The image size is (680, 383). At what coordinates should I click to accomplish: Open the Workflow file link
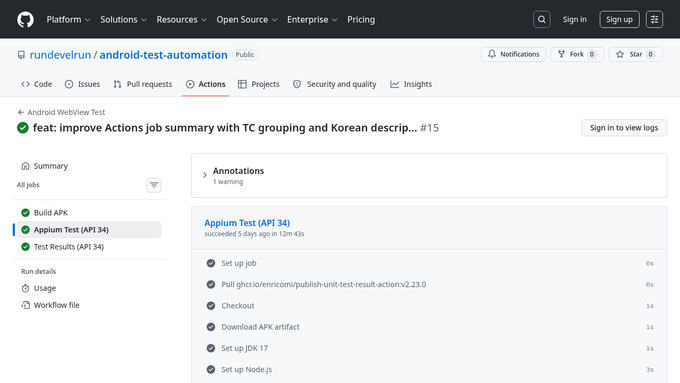[x=89, y=305]
